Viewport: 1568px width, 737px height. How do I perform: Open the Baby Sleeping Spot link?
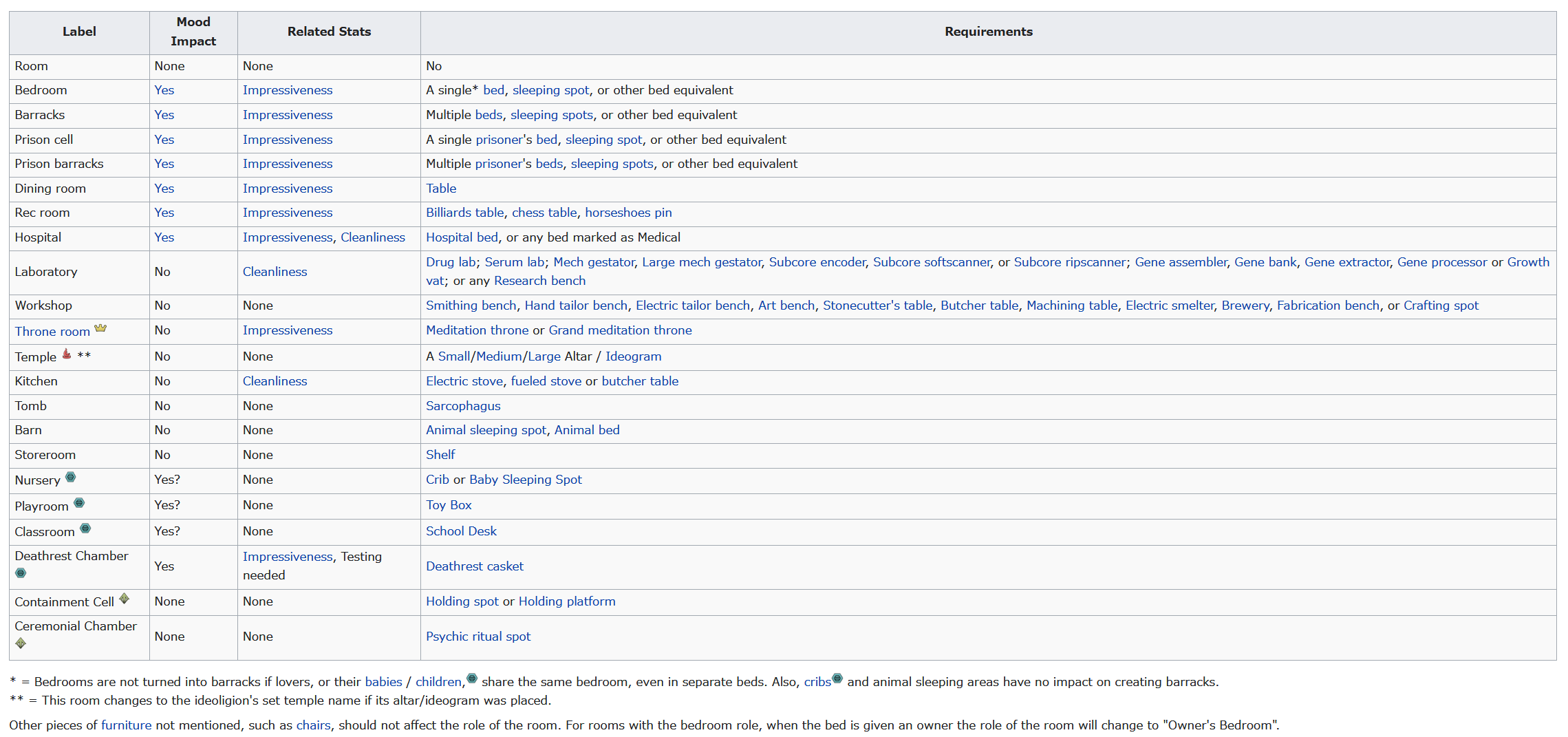tap(526, 480)
